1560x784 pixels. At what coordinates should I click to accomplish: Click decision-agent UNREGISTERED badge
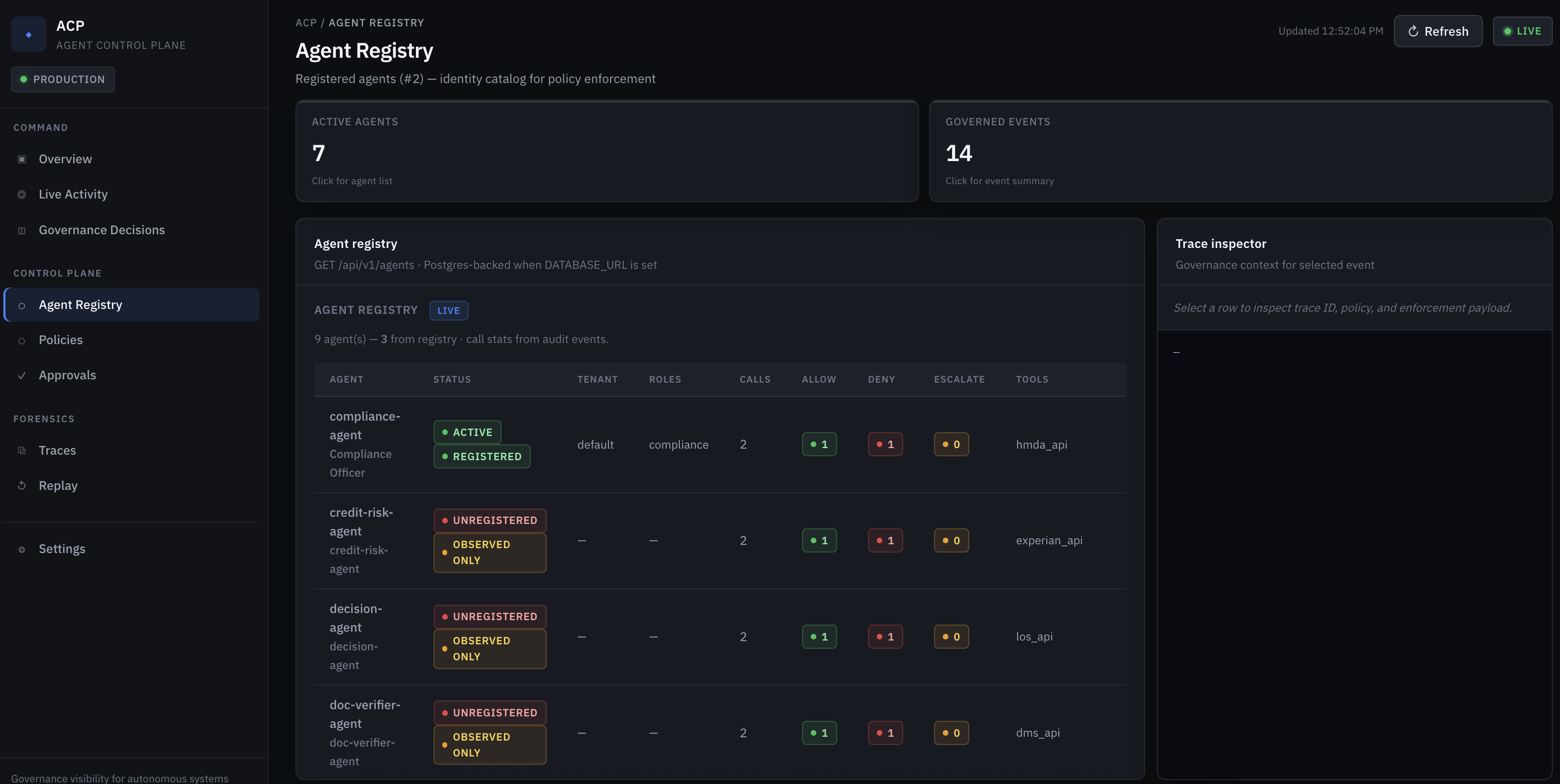(490, 617)
